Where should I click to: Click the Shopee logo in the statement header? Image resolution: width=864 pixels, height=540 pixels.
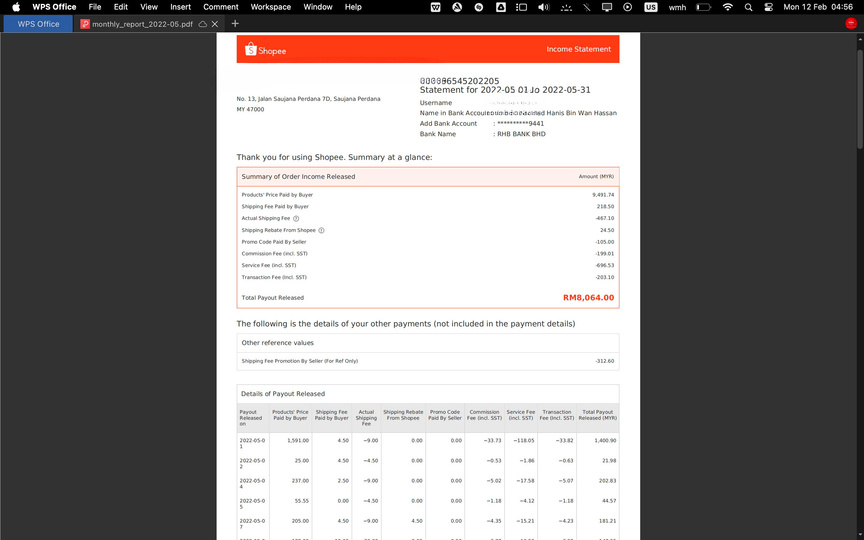pyautogui.click(x=266, y=50)
